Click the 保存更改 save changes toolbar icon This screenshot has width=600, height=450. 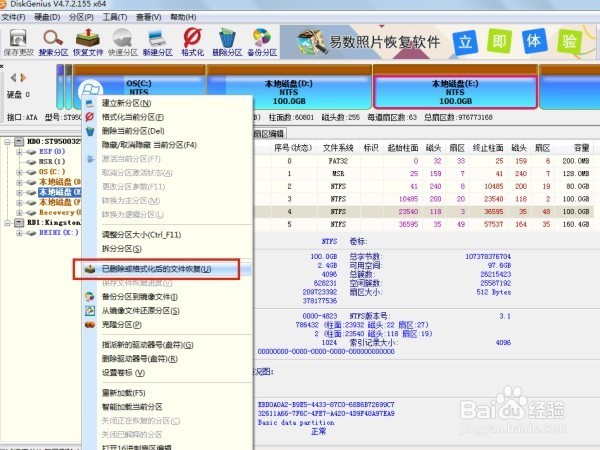(18, 42)
